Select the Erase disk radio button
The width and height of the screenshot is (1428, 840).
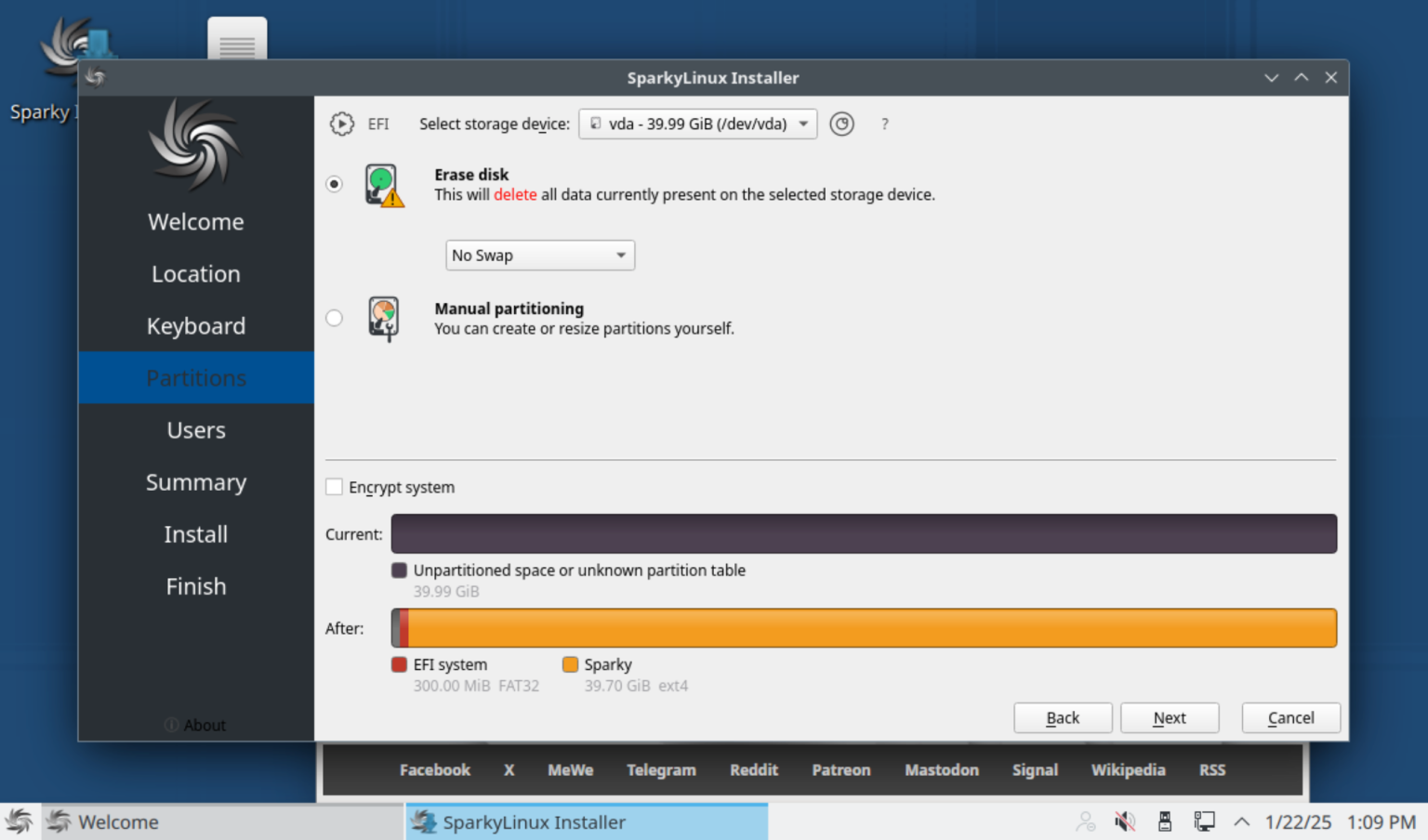tap(334, 184)
